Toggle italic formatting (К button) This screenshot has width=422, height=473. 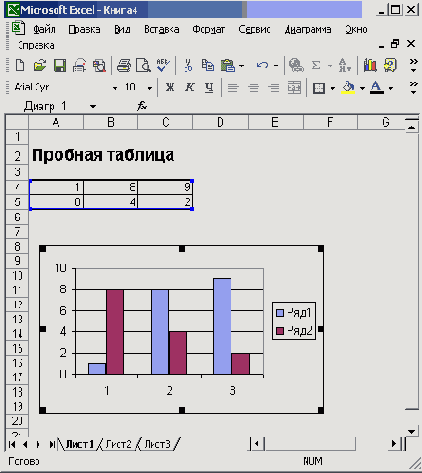coord(190,87)
